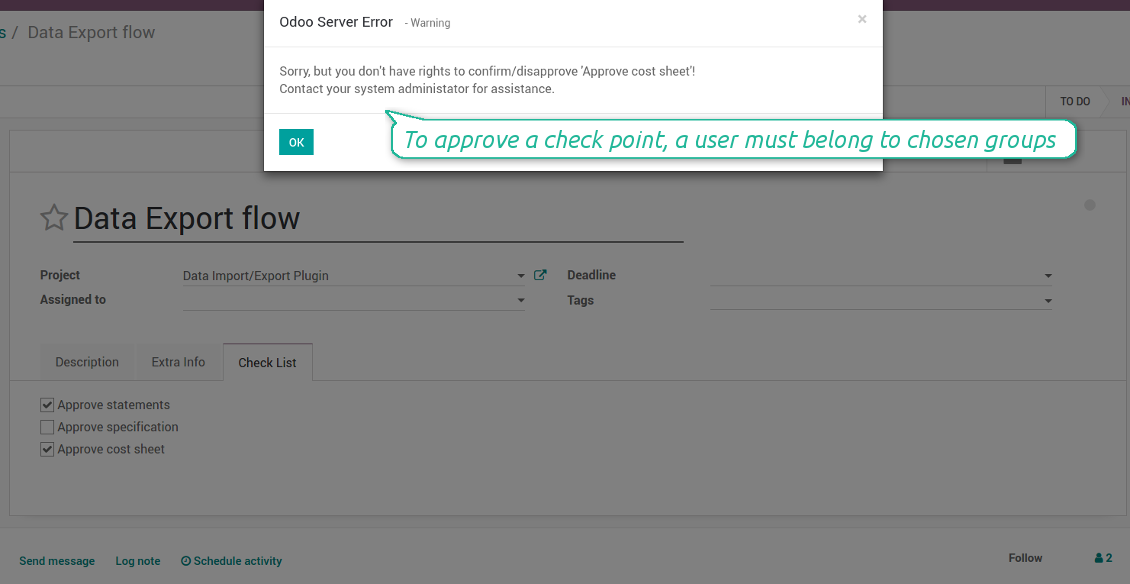Open the Extra Info tab
The width and height of the screenshot is (1130, 584).
coord(178,362)
